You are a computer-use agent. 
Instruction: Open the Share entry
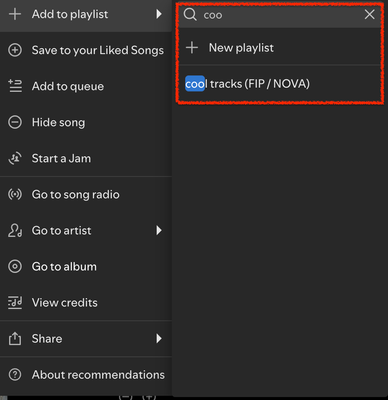86,338
